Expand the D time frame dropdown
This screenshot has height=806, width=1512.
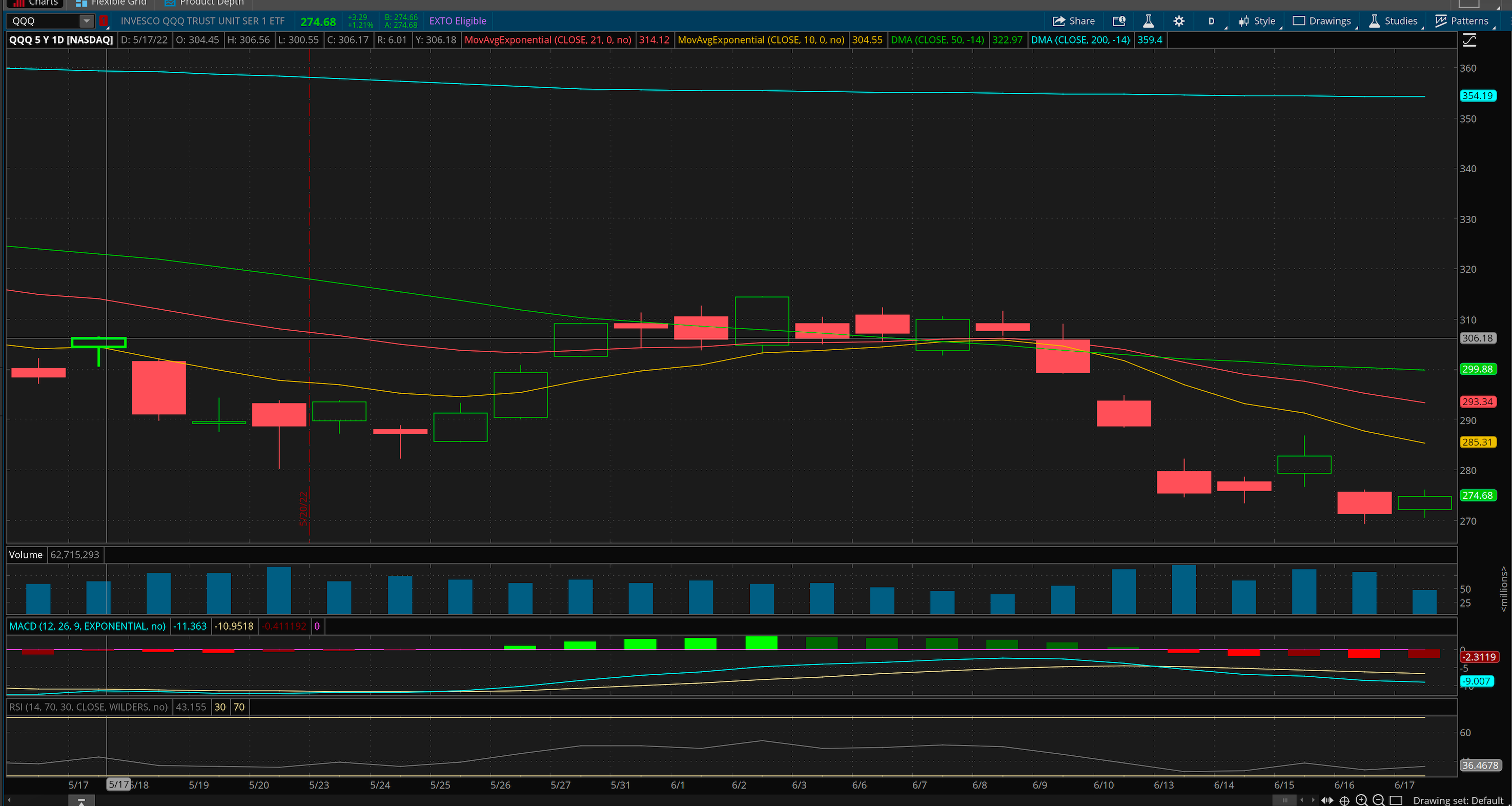(1212, 21)
